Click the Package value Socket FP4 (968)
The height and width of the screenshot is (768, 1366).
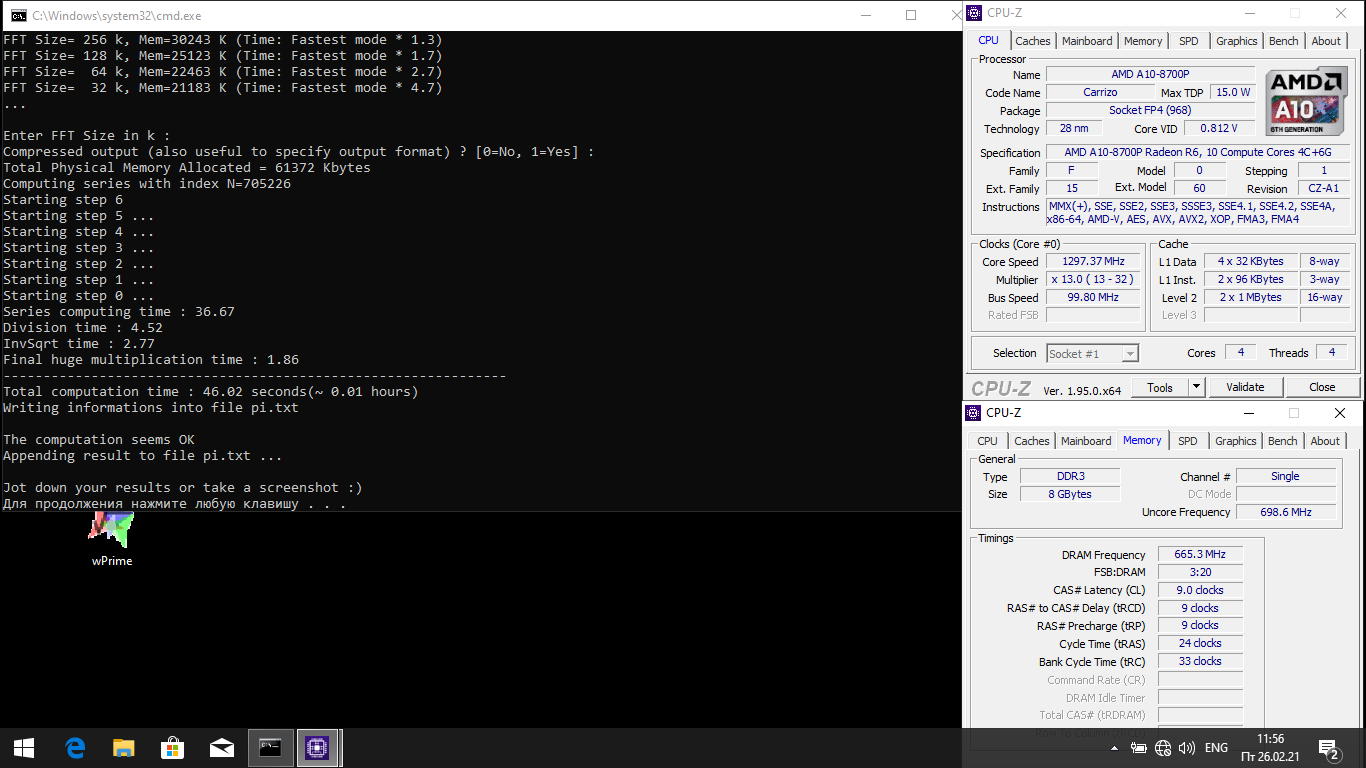pos(1150,110)
